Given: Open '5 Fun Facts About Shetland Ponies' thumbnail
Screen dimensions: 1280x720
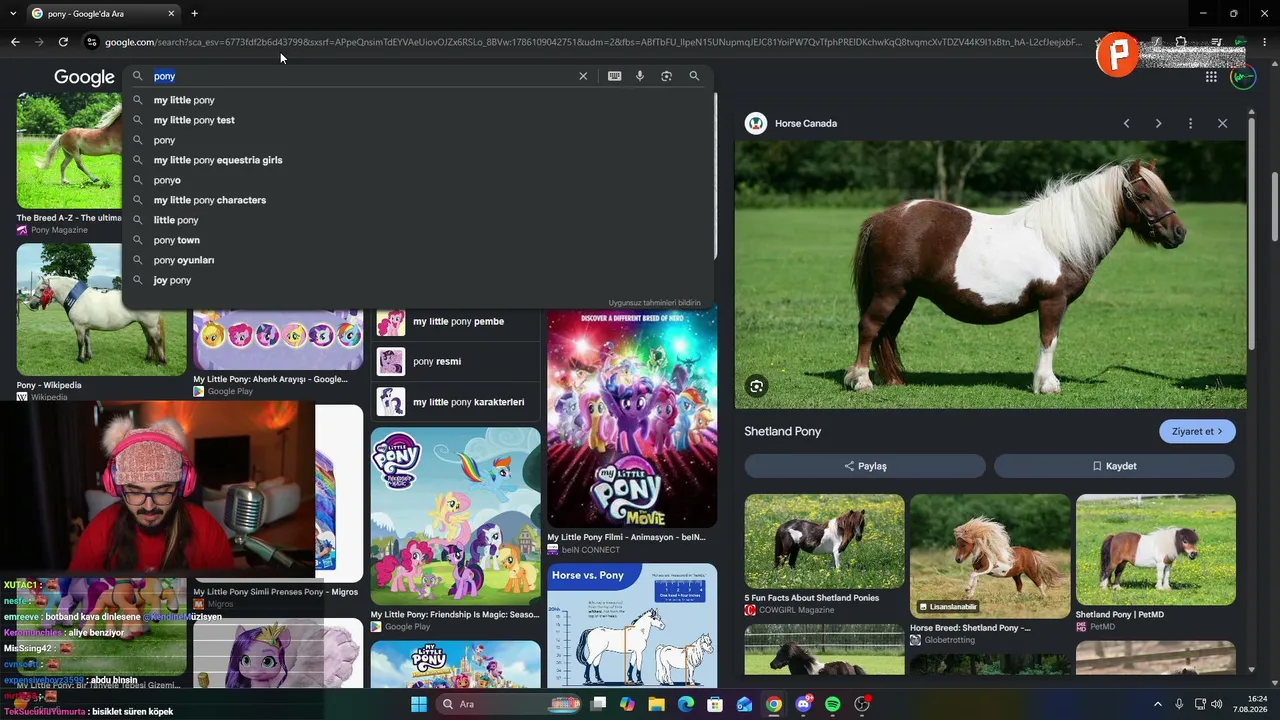Looking at the screenshot, I should (x=824, y=542).
